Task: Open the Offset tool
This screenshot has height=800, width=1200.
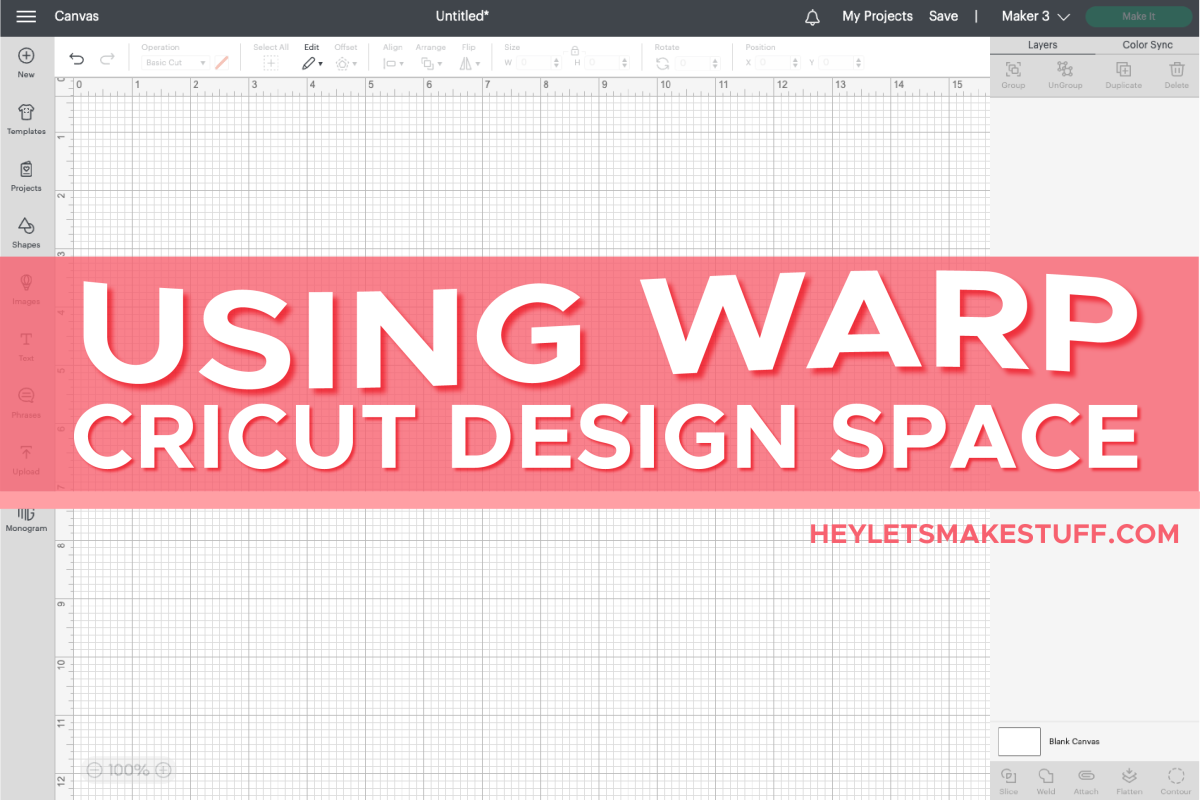Action: coord(346,62)
